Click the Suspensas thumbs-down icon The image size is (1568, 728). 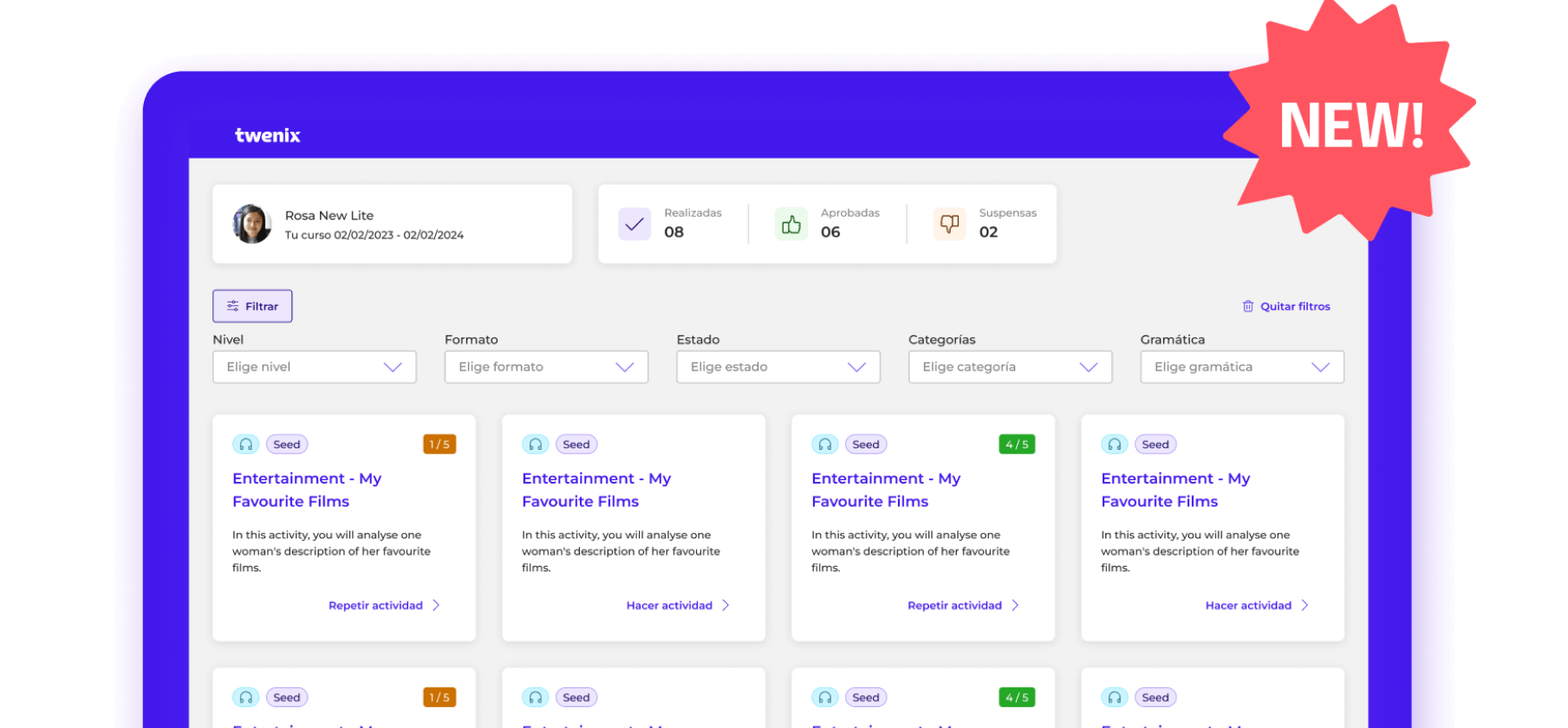tap(949, 224)
